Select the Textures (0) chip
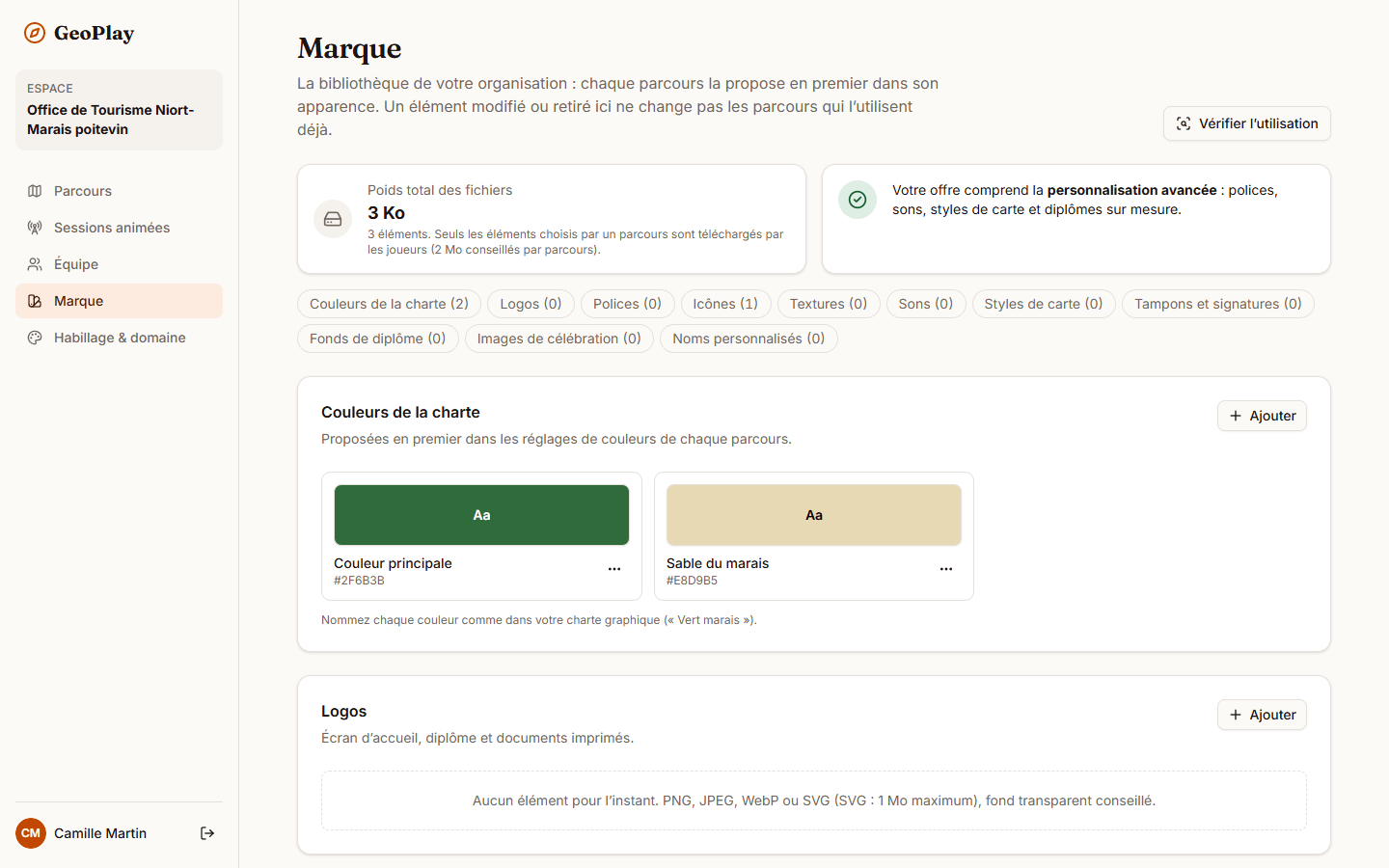 click(829, 304)
